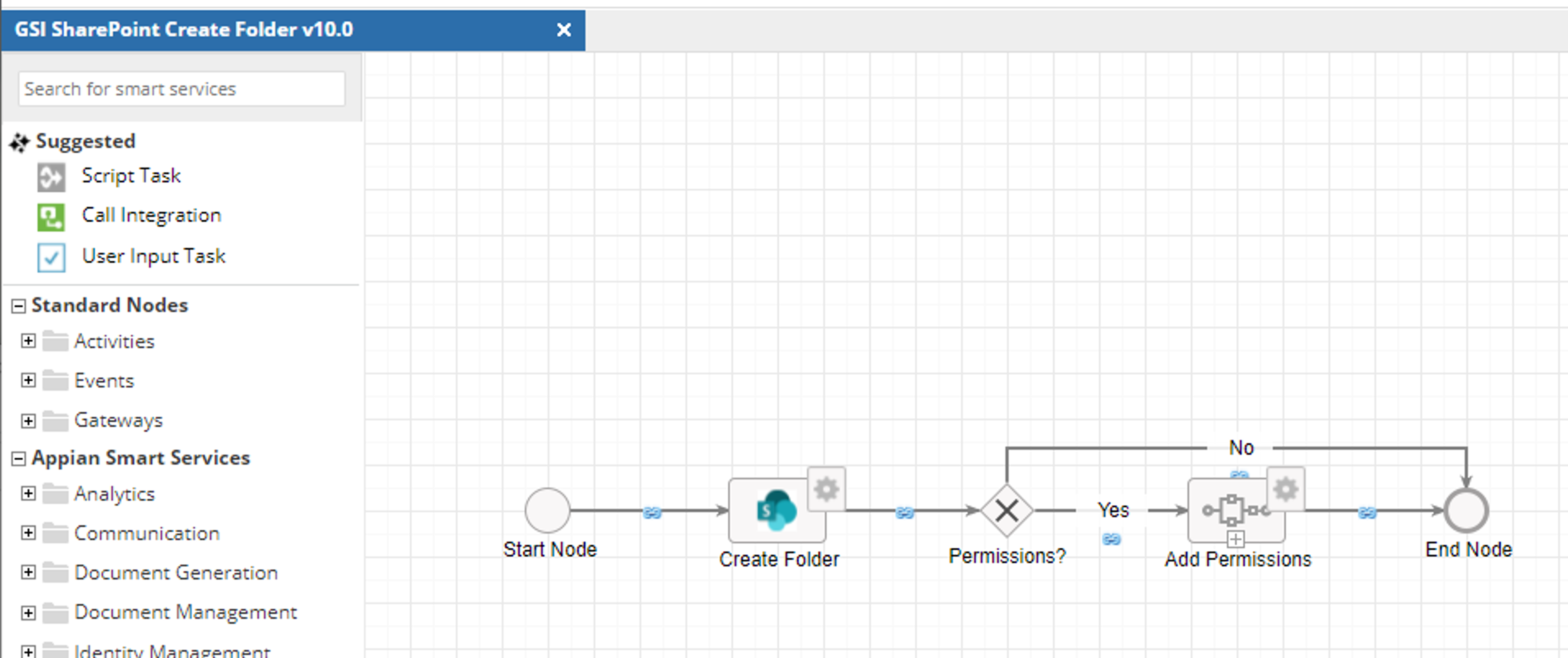Viewport: 1568px width, 658px height.
Task: Click the Activities tree label
Action: 114,341
